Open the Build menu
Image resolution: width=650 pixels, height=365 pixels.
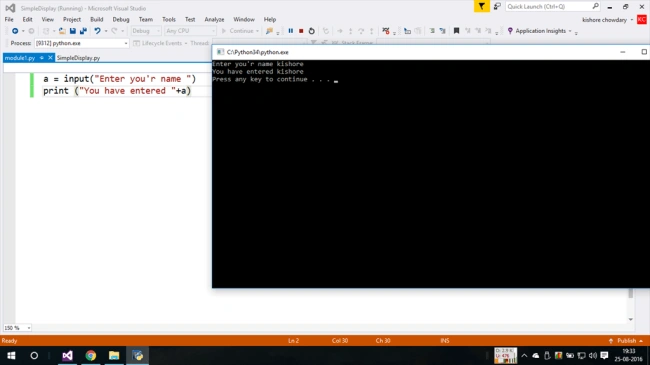[x=97, y=19]
